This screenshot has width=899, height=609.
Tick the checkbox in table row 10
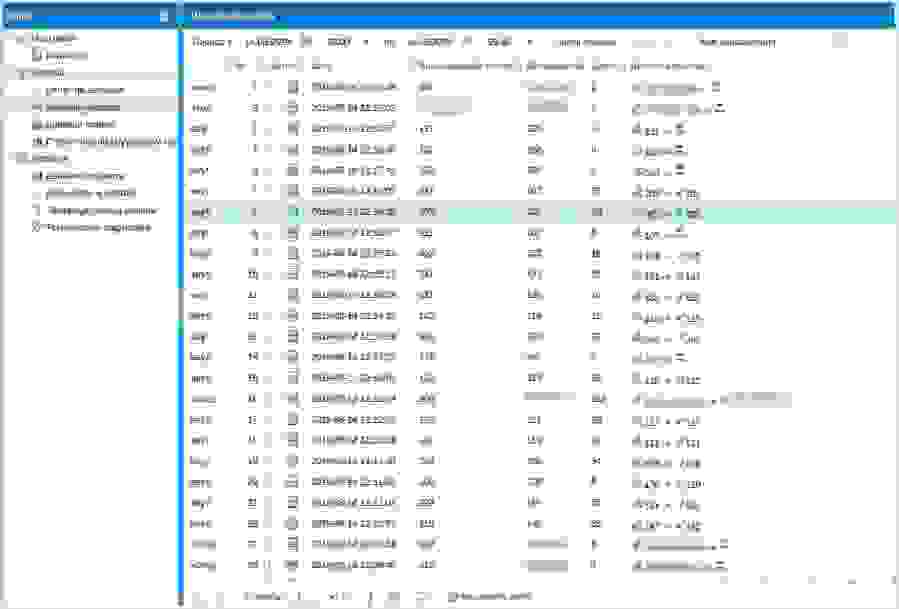coord(270,275)
